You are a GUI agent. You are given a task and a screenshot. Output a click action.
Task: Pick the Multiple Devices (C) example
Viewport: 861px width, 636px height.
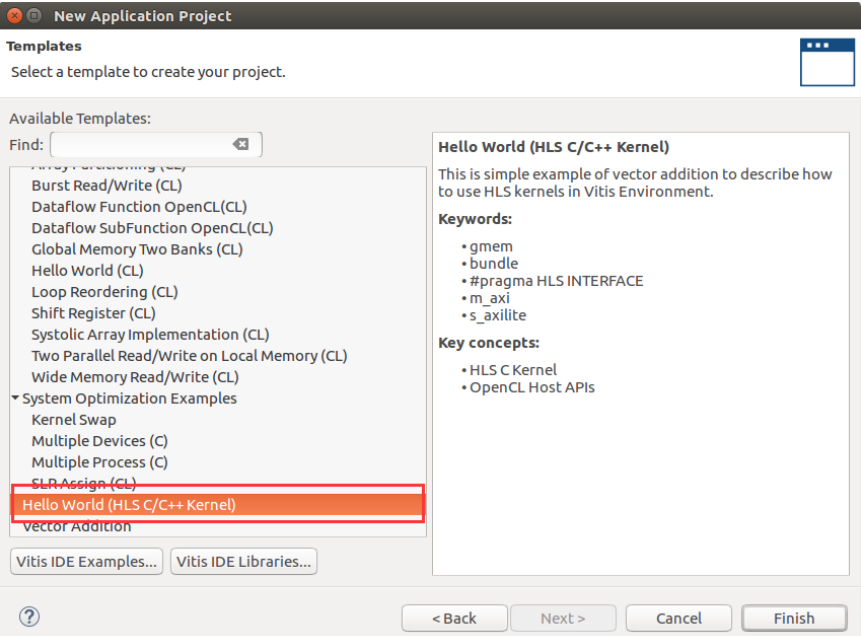point(99,441)
